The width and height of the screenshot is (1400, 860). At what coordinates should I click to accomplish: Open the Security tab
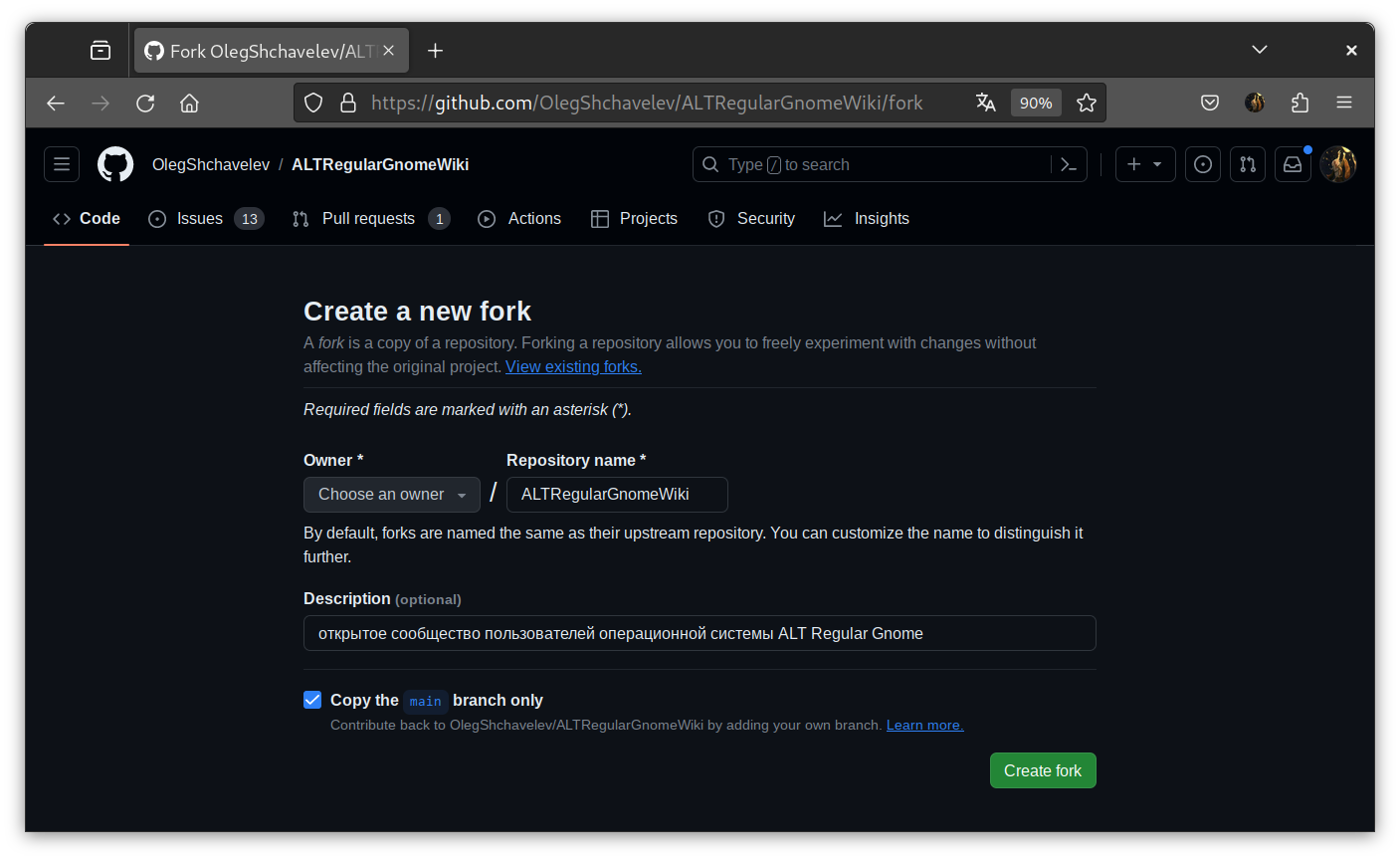pyautogui.click(x=751, y=219)
